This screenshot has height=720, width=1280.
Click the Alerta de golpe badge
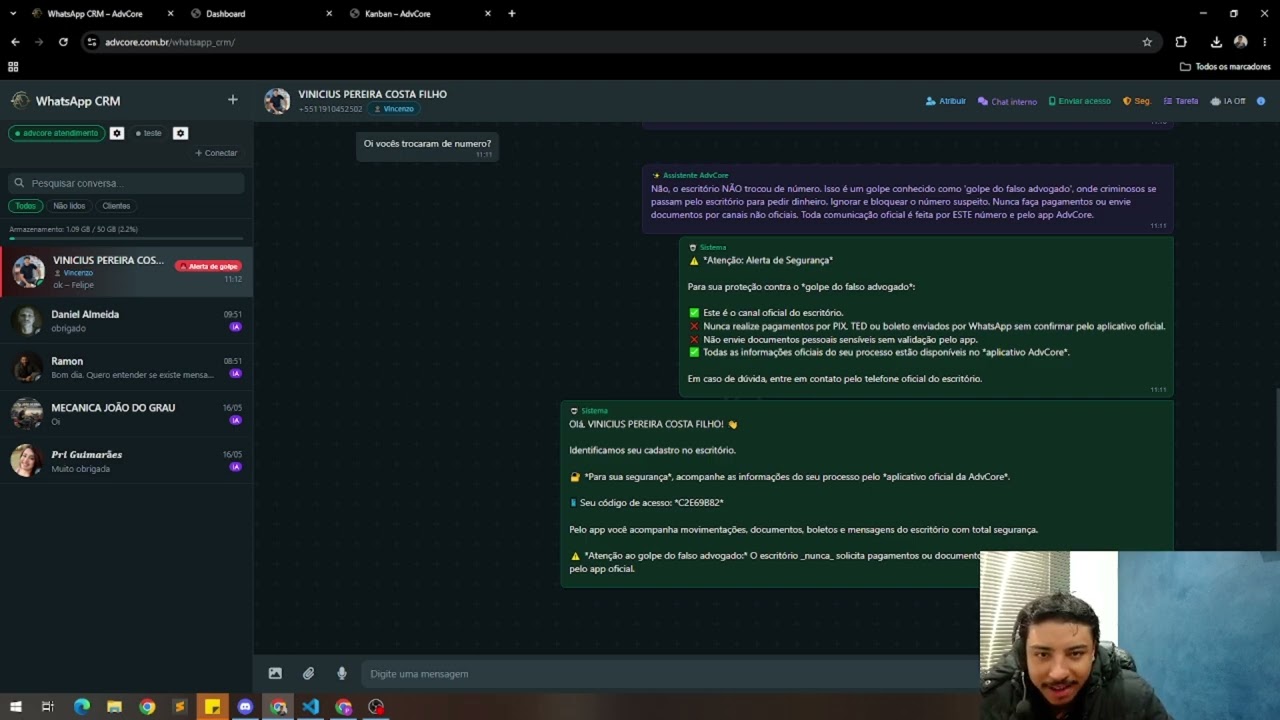click(208, 266)
